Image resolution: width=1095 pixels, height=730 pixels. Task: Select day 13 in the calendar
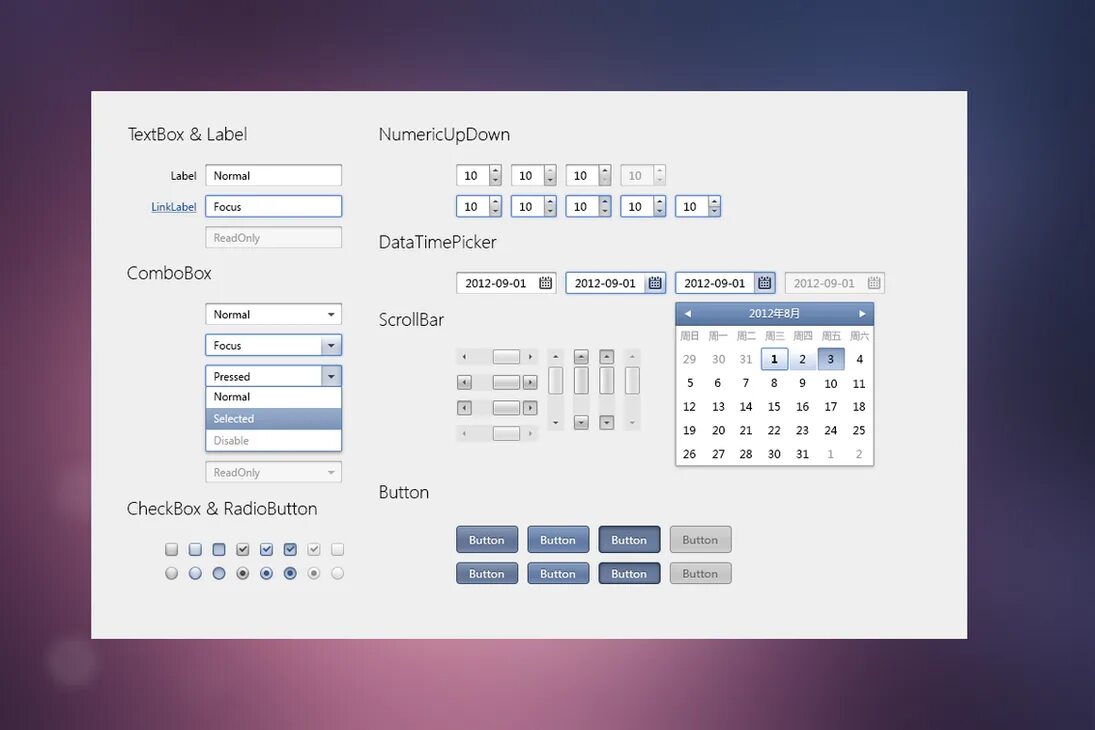[718, 407]
